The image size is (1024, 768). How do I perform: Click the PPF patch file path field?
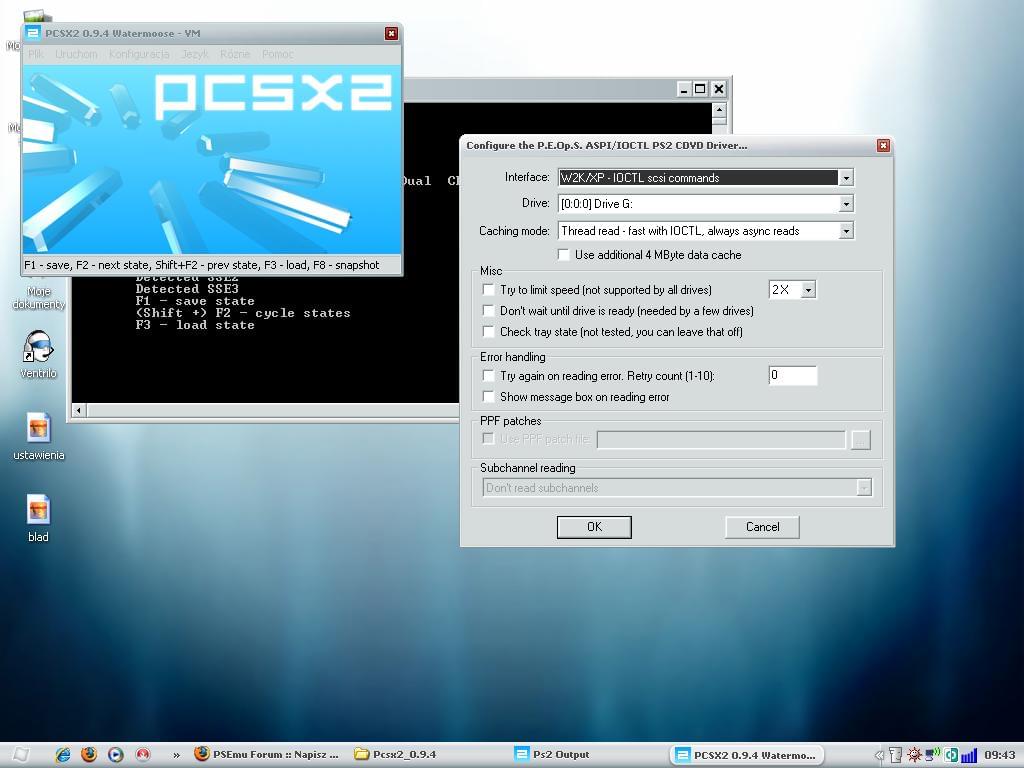click(721, 440)
